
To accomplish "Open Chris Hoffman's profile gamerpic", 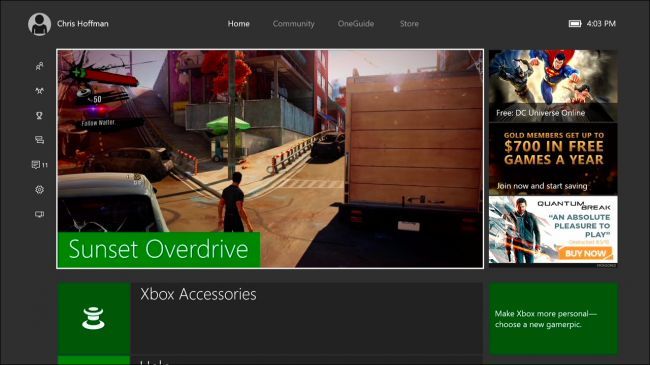I will 39,24.
